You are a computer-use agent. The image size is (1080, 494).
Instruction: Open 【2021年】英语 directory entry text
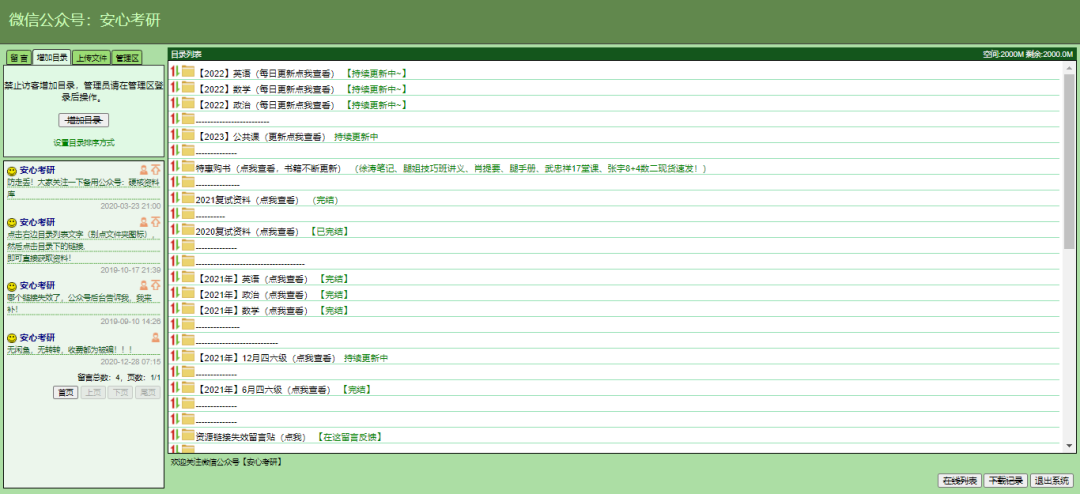click(251, 279)
